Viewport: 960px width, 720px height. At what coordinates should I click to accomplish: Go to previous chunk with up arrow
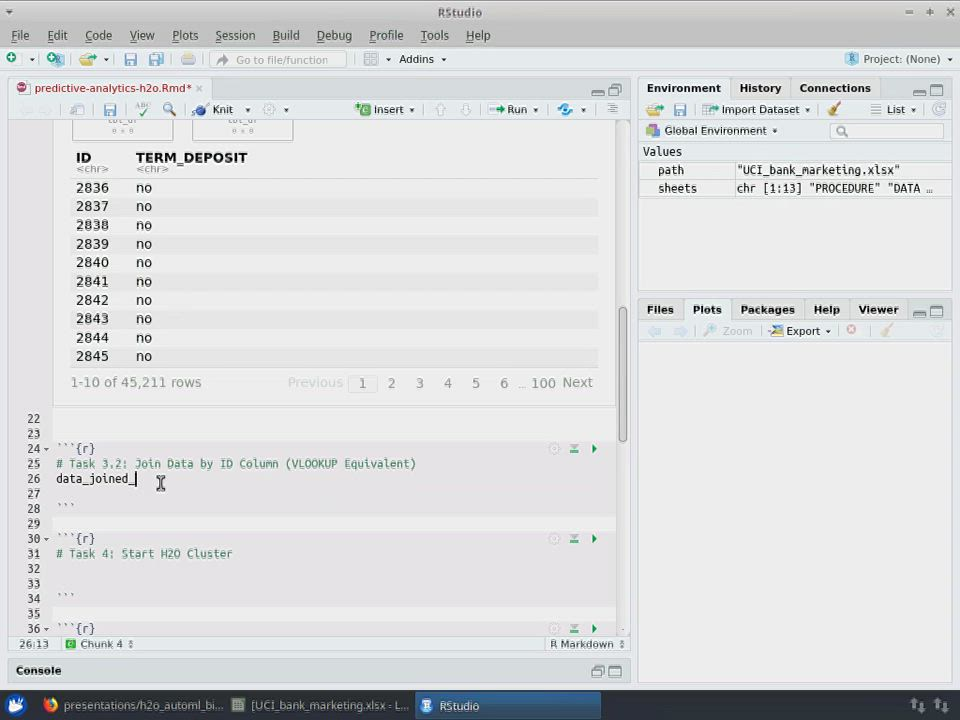440,110
